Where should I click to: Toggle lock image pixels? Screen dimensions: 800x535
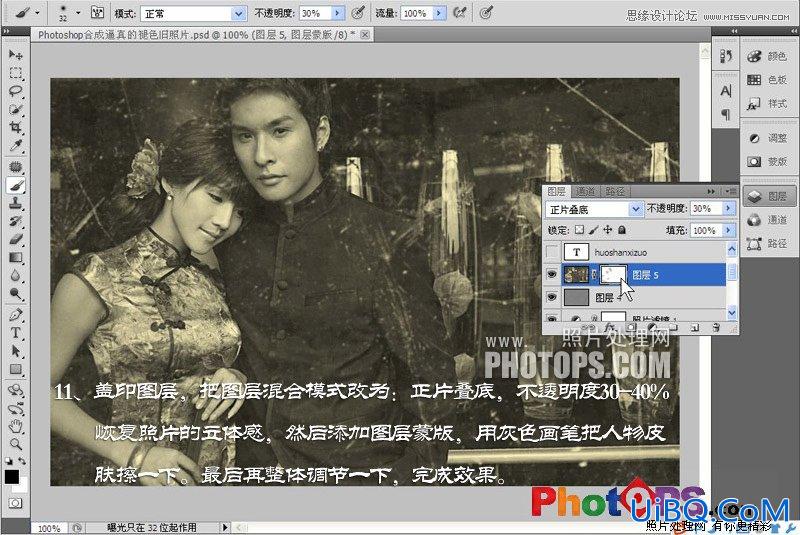593,230
